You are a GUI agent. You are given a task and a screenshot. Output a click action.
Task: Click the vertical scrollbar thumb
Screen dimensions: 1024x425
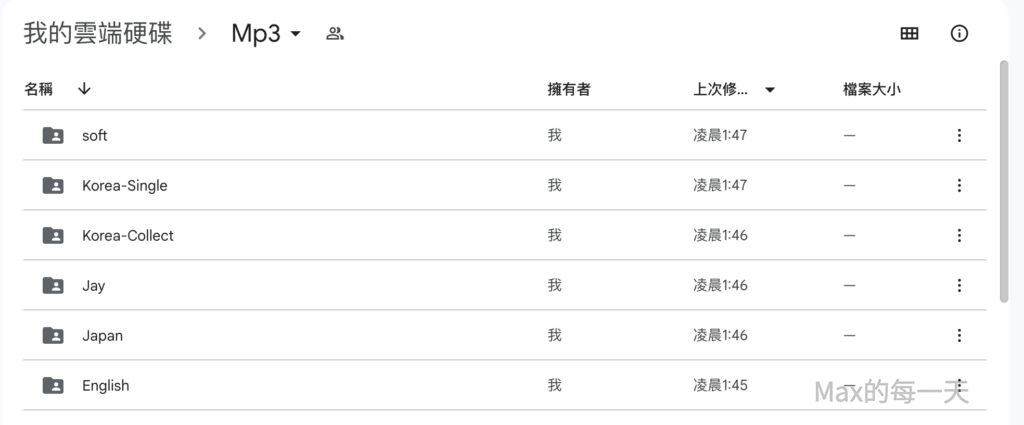click(1004, 180)
